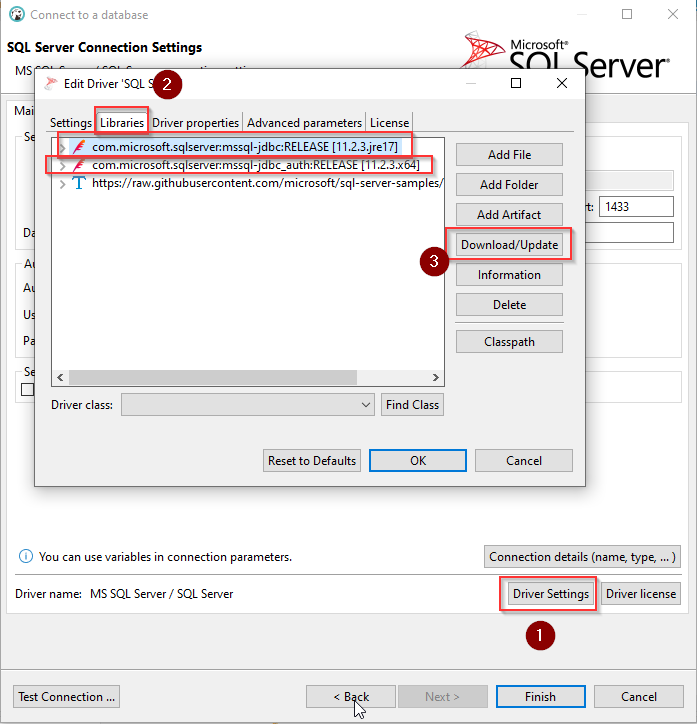Expand the raw.githubusercontent.com library node
Image resolution: width=697 pixels, height=724 pixels.
pos(62,184)
